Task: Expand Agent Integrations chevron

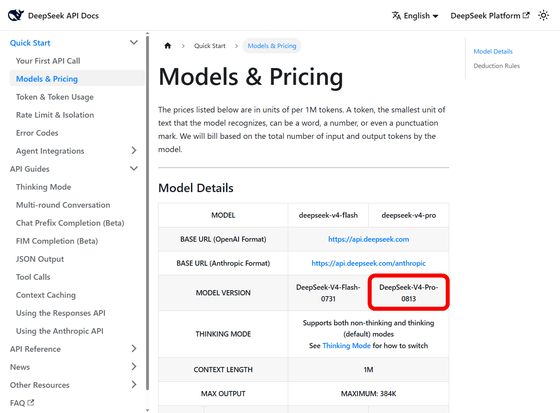Action: [x=134, y=150]
